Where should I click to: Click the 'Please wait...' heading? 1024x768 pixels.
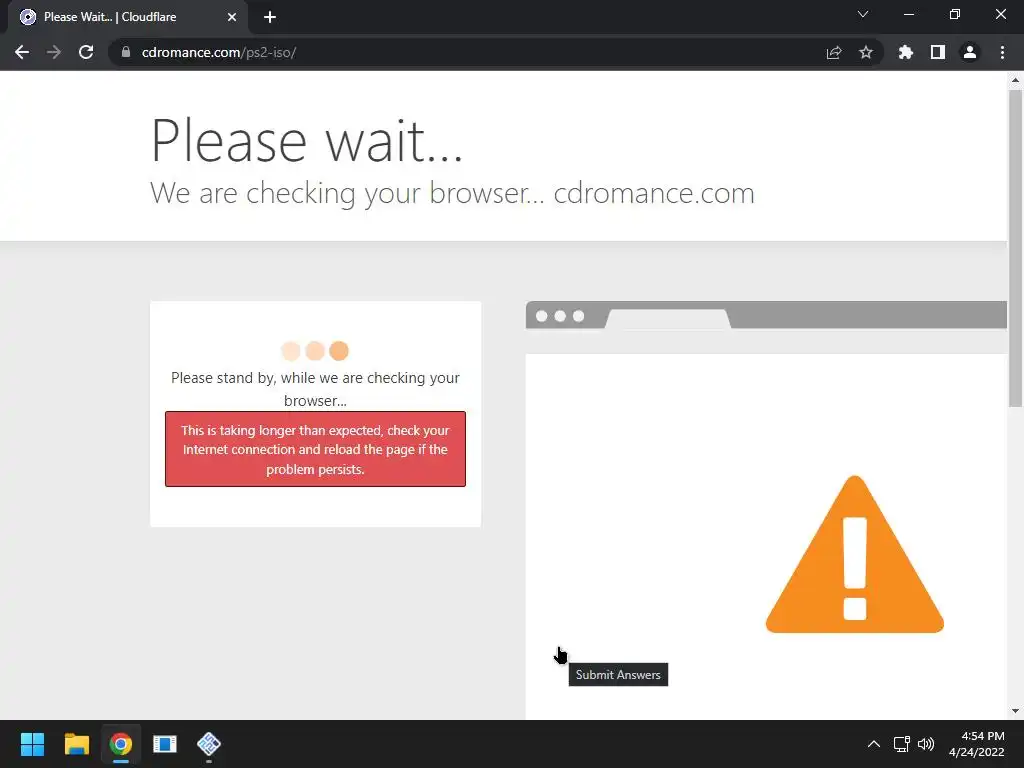pyautogui.click(x=306, y=140)
